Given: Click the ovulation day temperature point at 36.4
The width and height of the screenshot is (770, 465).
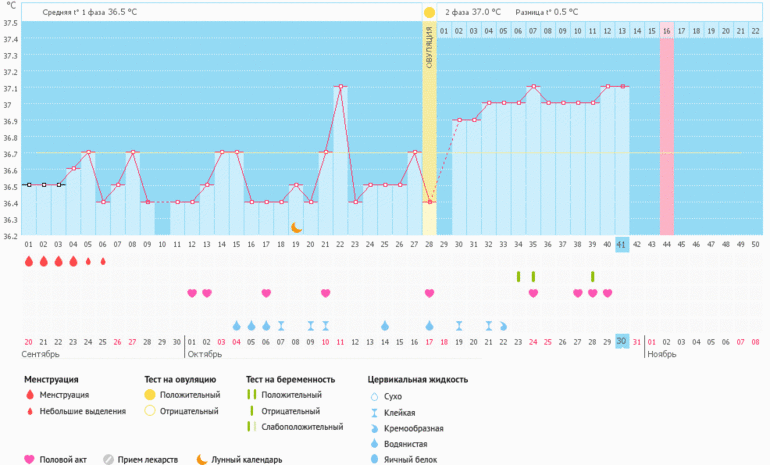Looking at the screenshot, I should click(429, 202).
